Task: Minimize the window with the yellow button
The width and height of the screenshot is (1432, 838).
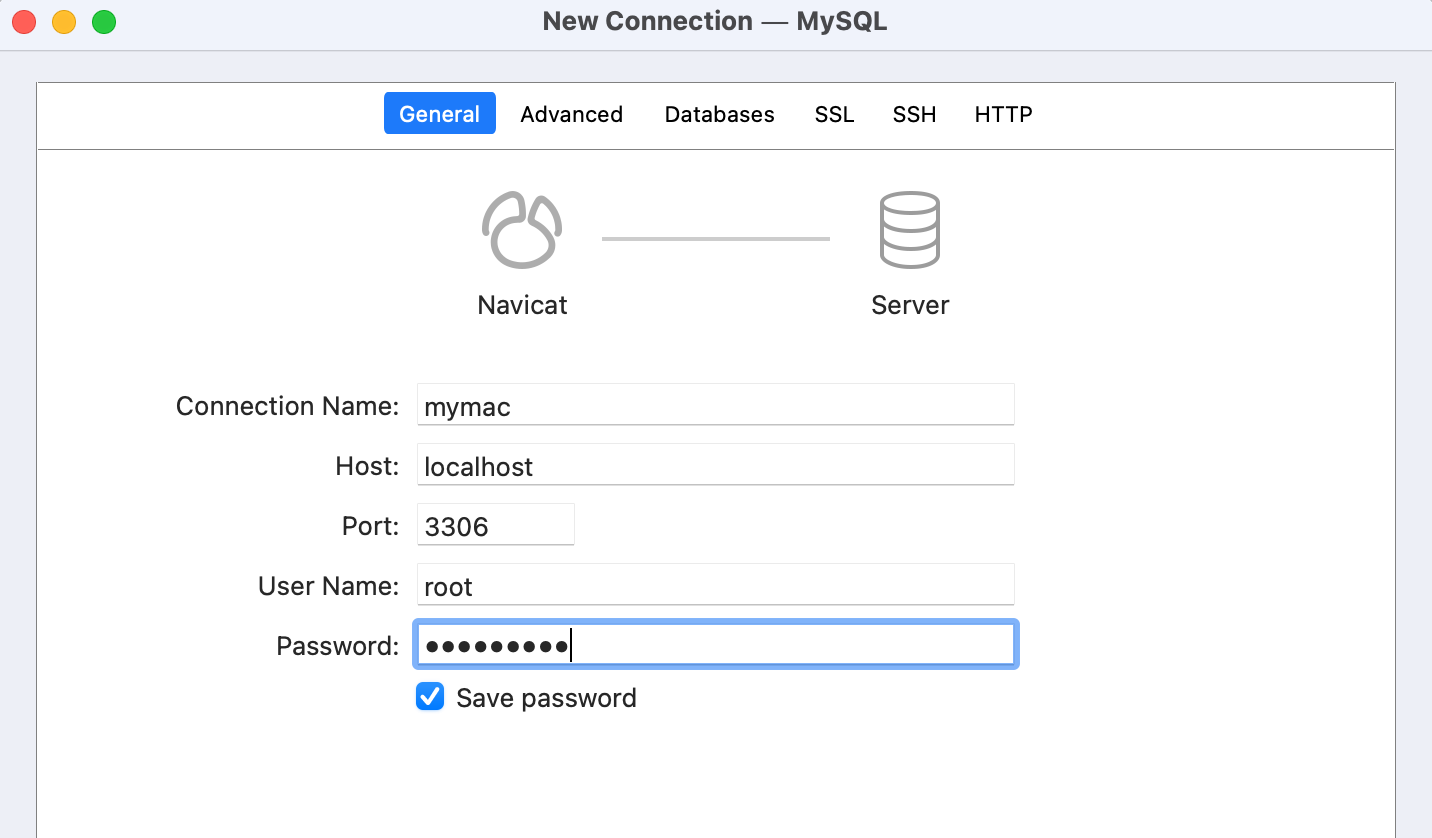Action: (x=64, y=22)
